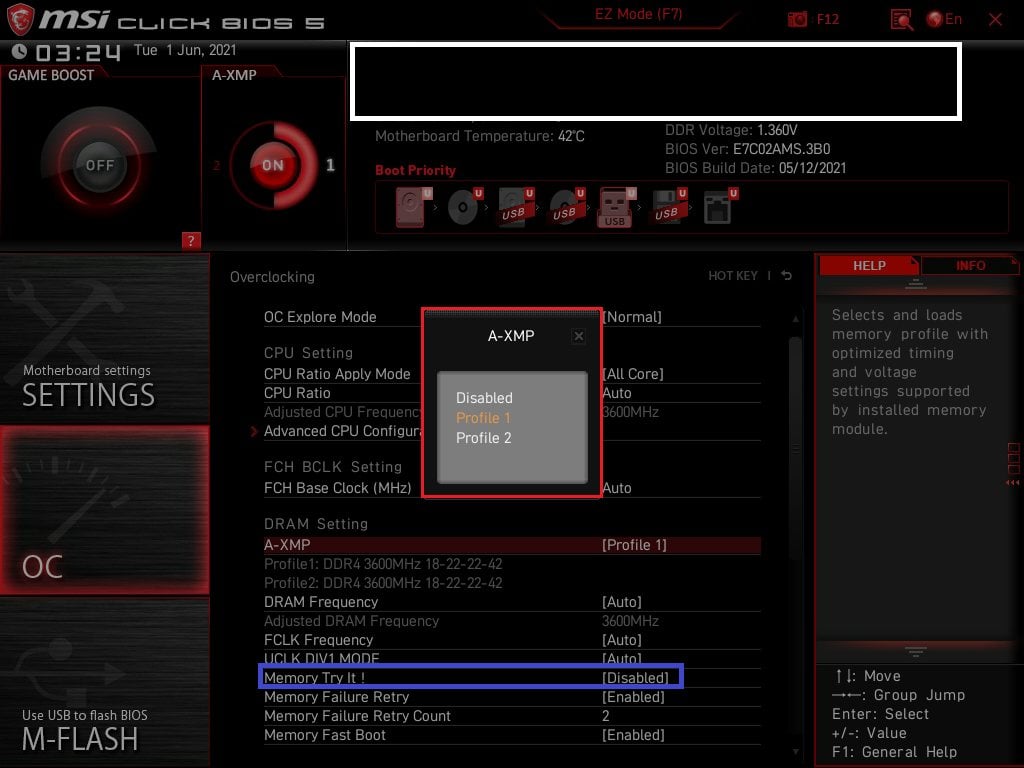Toggle the GAME BOOST knob currently OFF
This screenshot has width=1024, height=768.
click(99, 165)
